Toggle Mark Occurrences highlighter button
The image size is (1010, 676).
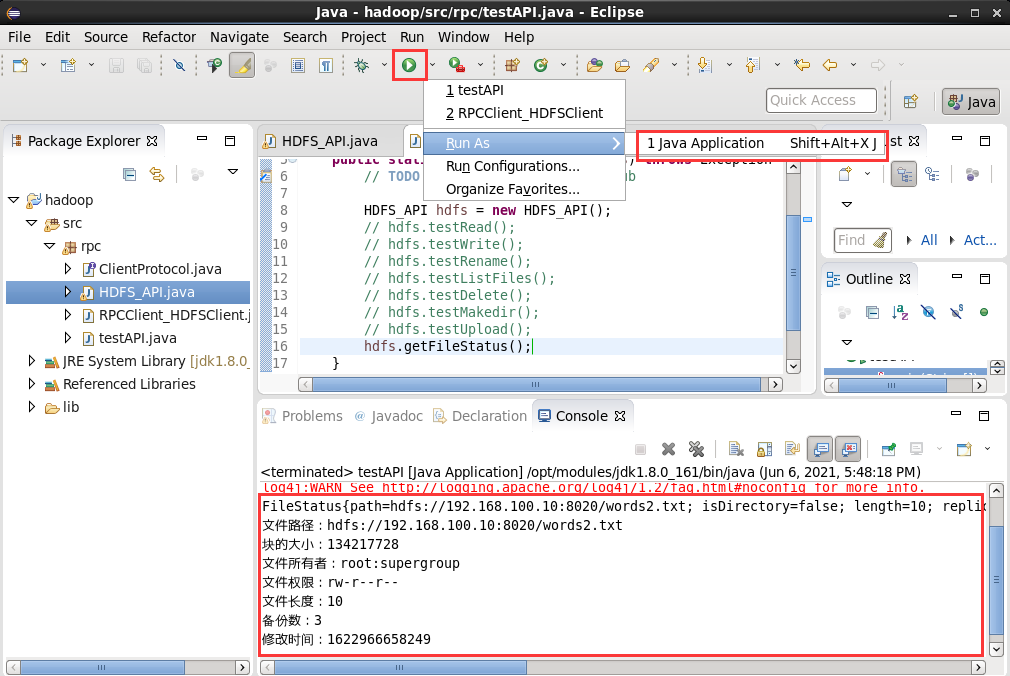(242, 65)
